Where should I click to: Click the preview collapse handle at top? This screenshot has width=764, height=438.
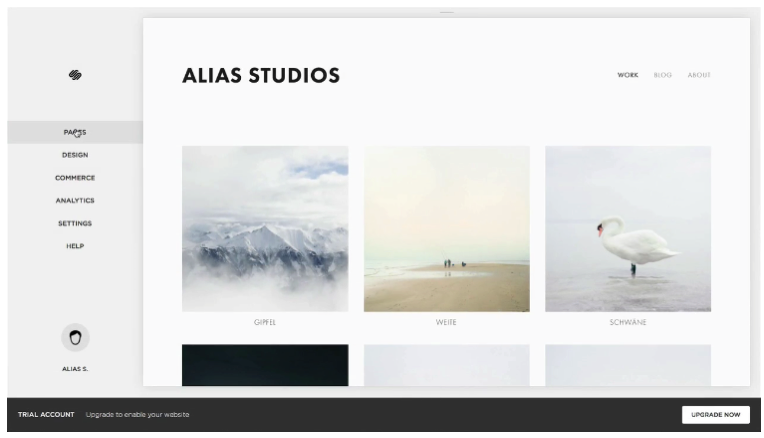click(x=446, y=12)
